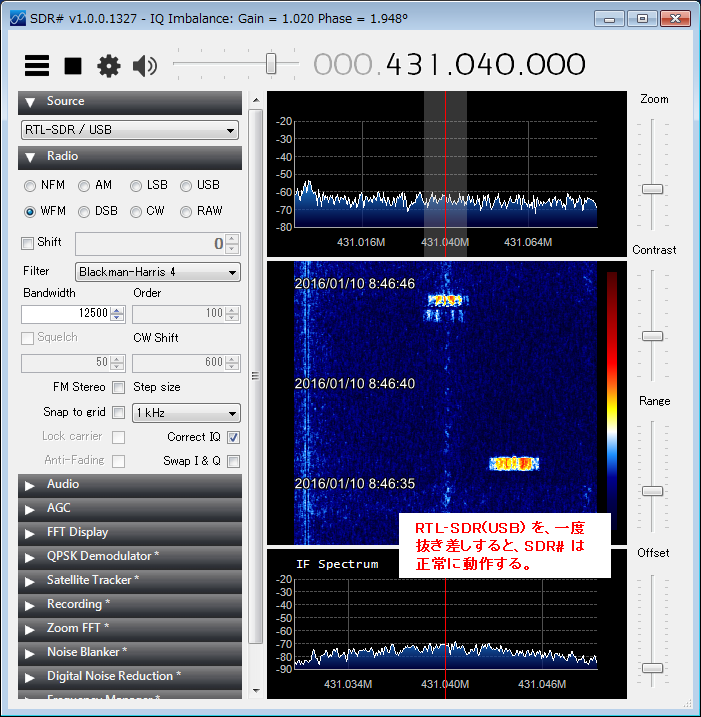Open the settings gear configuration
The width and height of the screenshot is (701, 717).
coord(109,66)
